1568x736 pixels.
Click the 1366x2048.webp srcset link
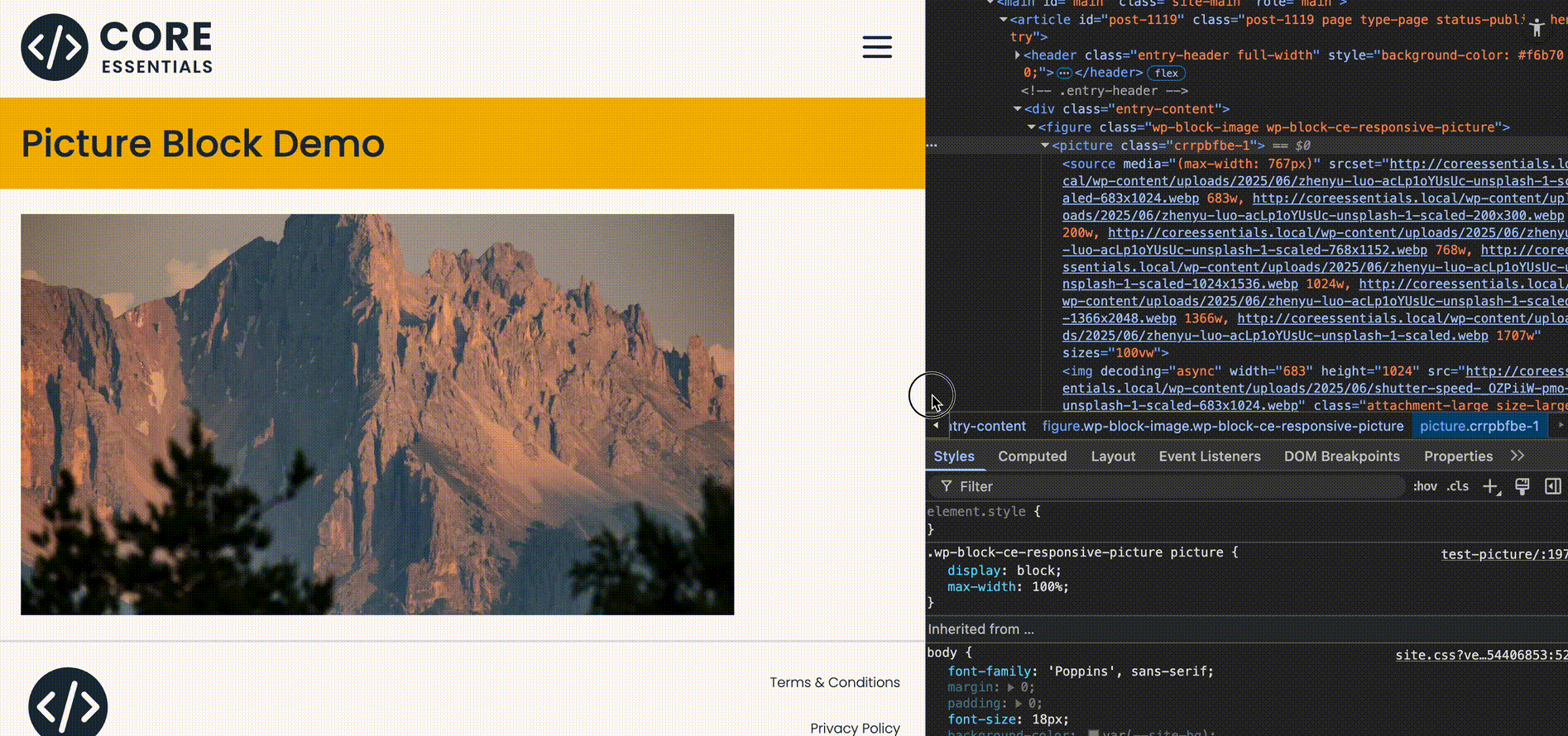pos(1119,318)
